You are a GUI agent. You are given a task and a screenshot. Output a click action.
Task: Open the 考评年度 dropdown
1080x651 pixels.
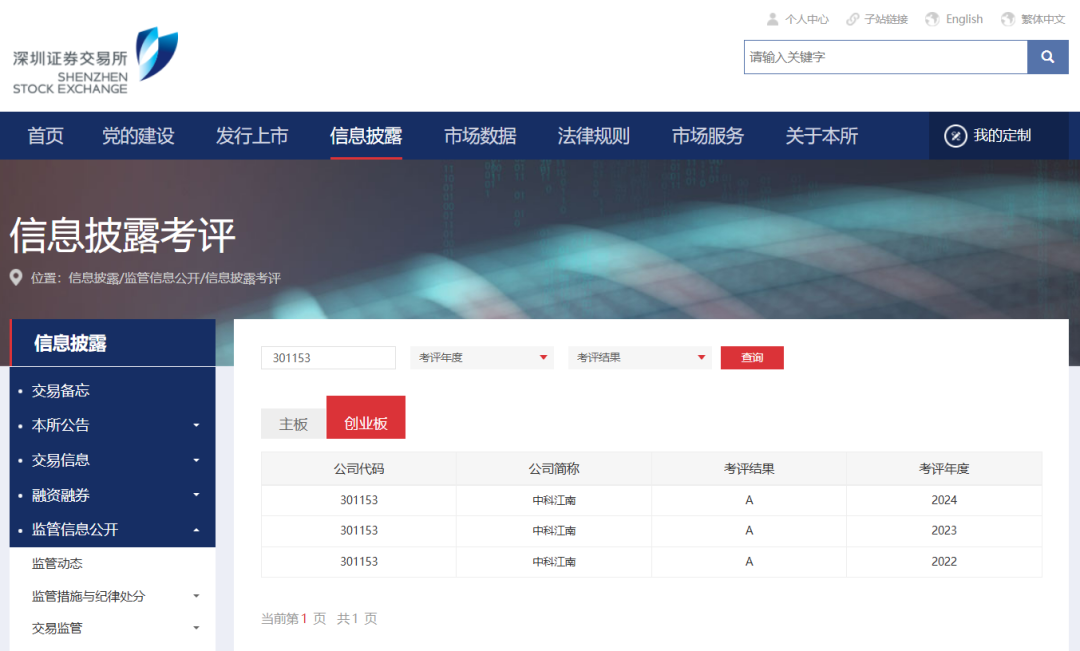click(x=482, y=358)
